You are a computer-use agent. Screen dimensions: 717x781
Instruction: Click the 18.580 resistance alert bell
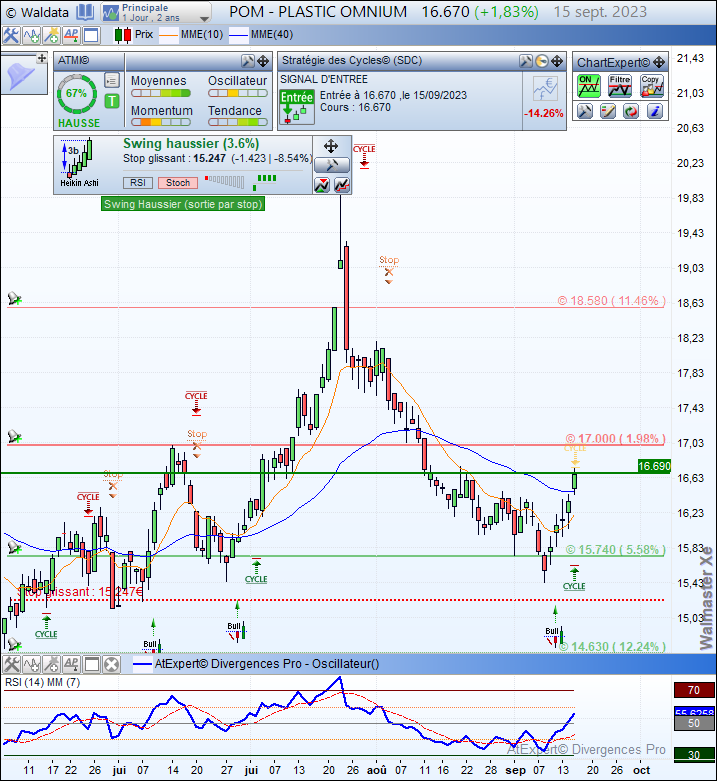pos(14,298)
